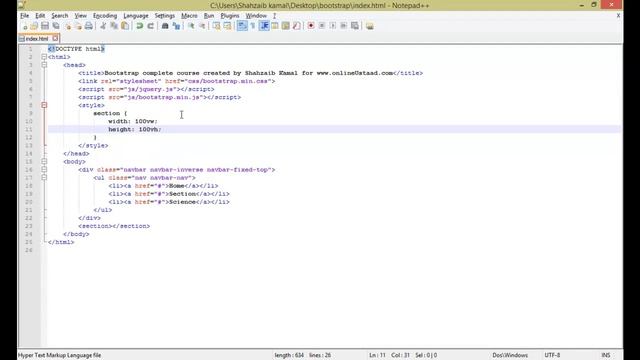Toggle the Word Wrap toolbar button

click(242, 26)
